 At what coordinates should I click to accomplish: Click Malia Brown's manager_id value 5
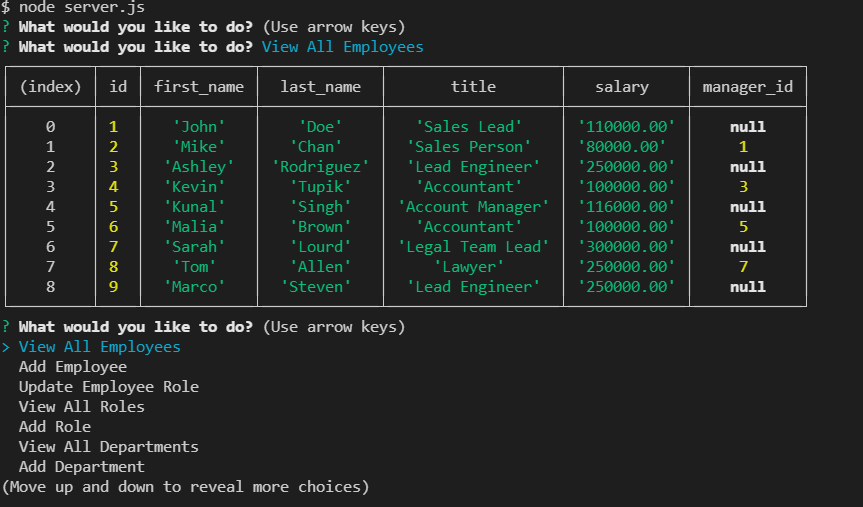(x=743, y=227)
